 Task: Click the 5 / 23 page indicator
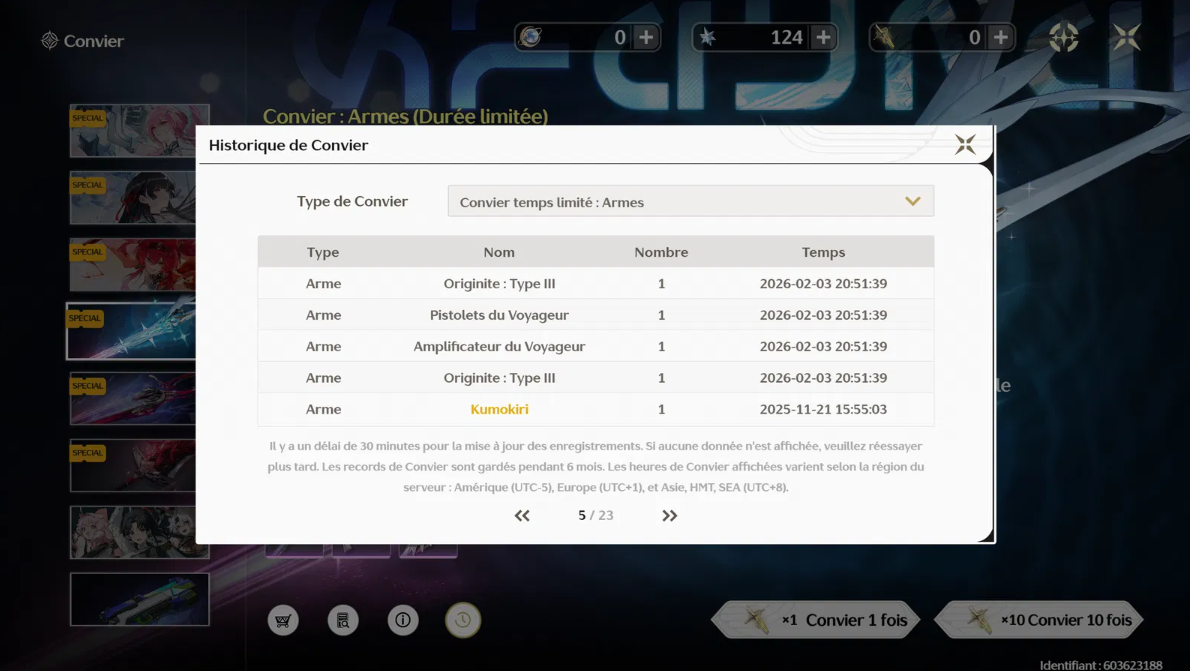(x=596, y=515)
